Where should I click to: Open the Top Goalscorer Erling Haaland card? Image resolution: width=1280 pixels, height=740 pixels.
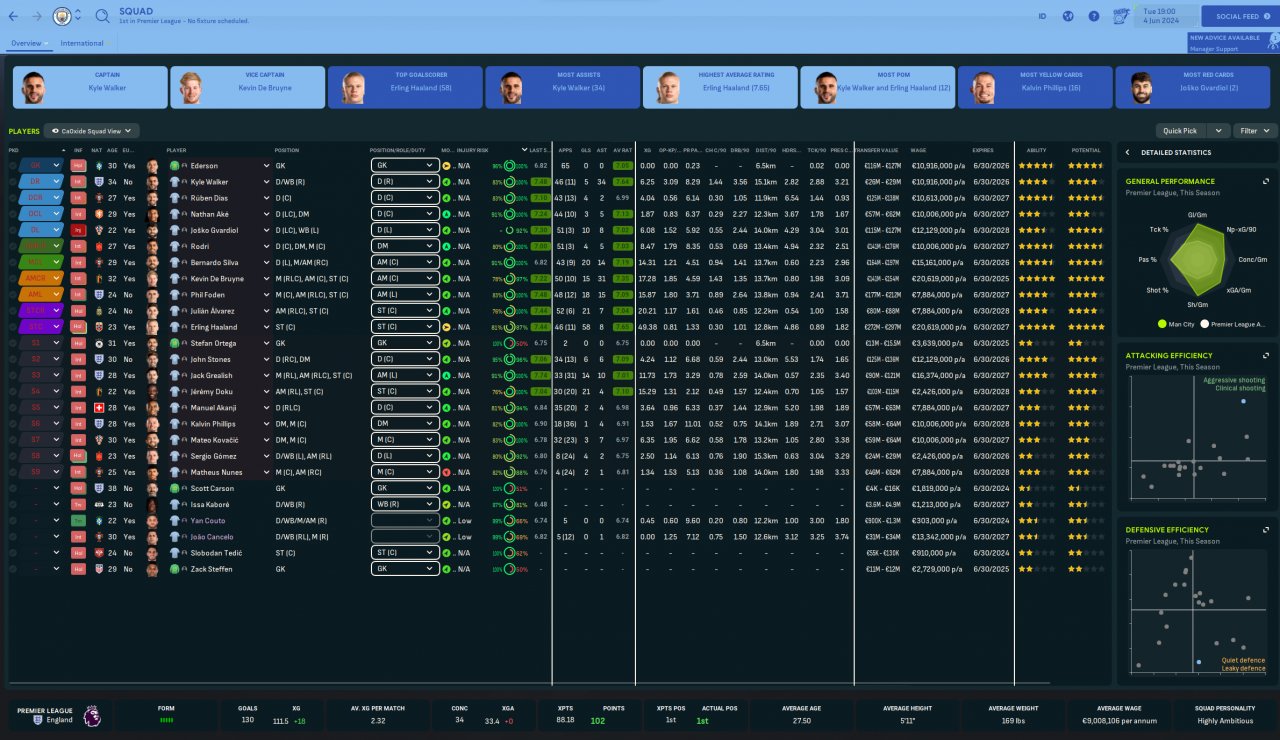click(x=405, y=87)
